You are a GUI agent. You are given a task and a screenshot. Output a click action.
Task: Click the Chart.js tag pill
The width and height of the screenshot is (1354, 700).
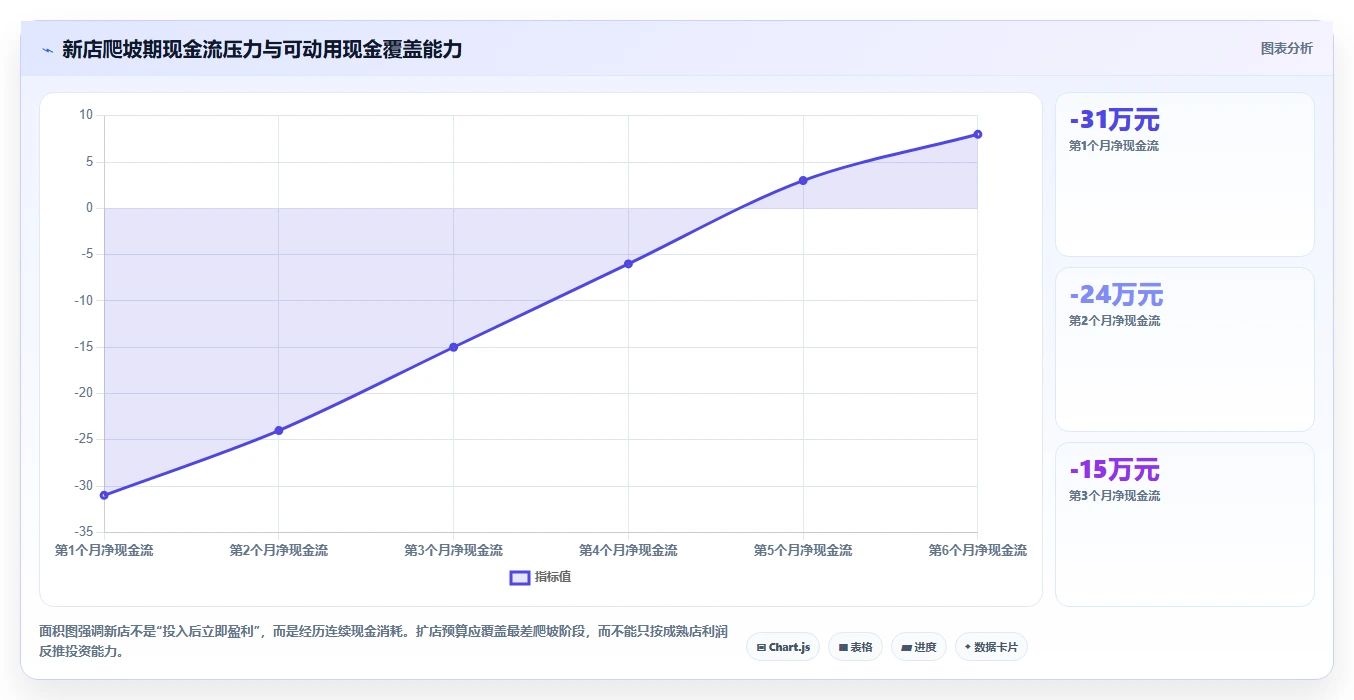coord(783,647)
